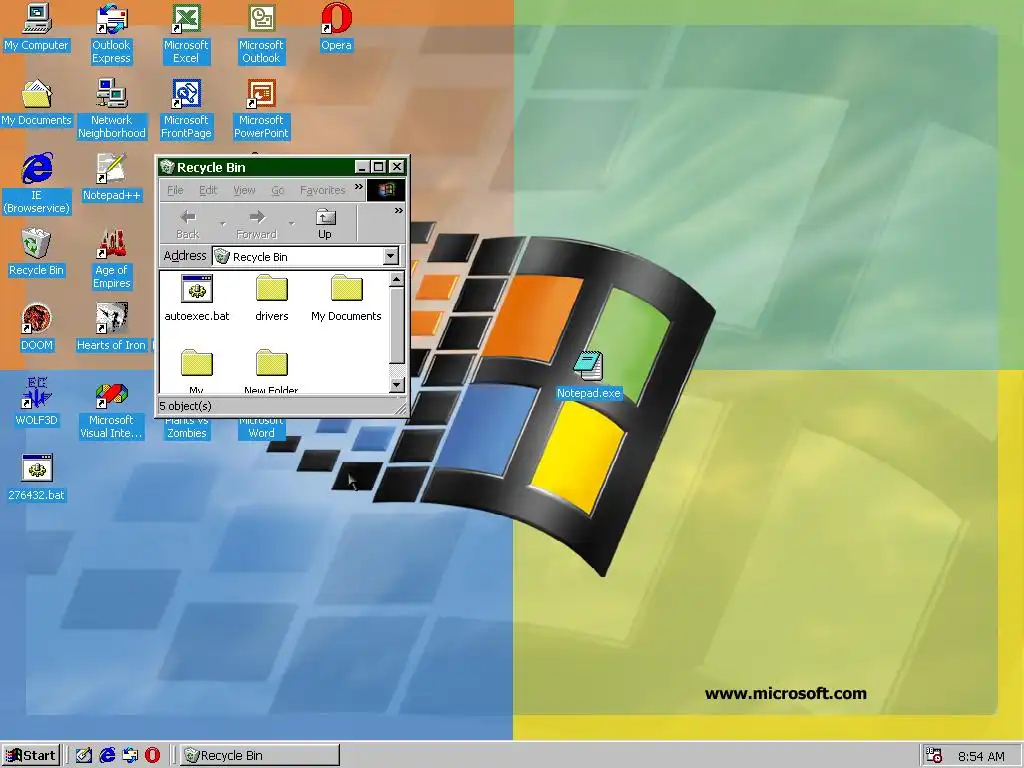The image size is (1024, 768).
Task: Go Up one folder level
Action: click(x=325, y=224)
